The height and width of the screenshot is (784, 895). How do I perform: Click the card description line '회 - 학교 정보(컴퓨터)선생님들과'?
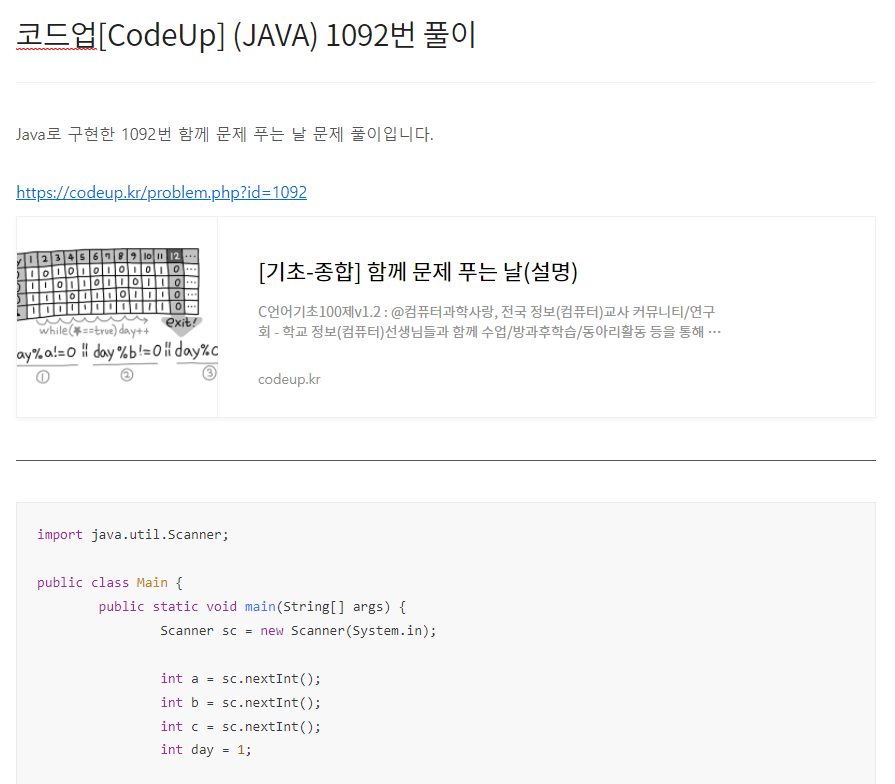tap(489, 332)
